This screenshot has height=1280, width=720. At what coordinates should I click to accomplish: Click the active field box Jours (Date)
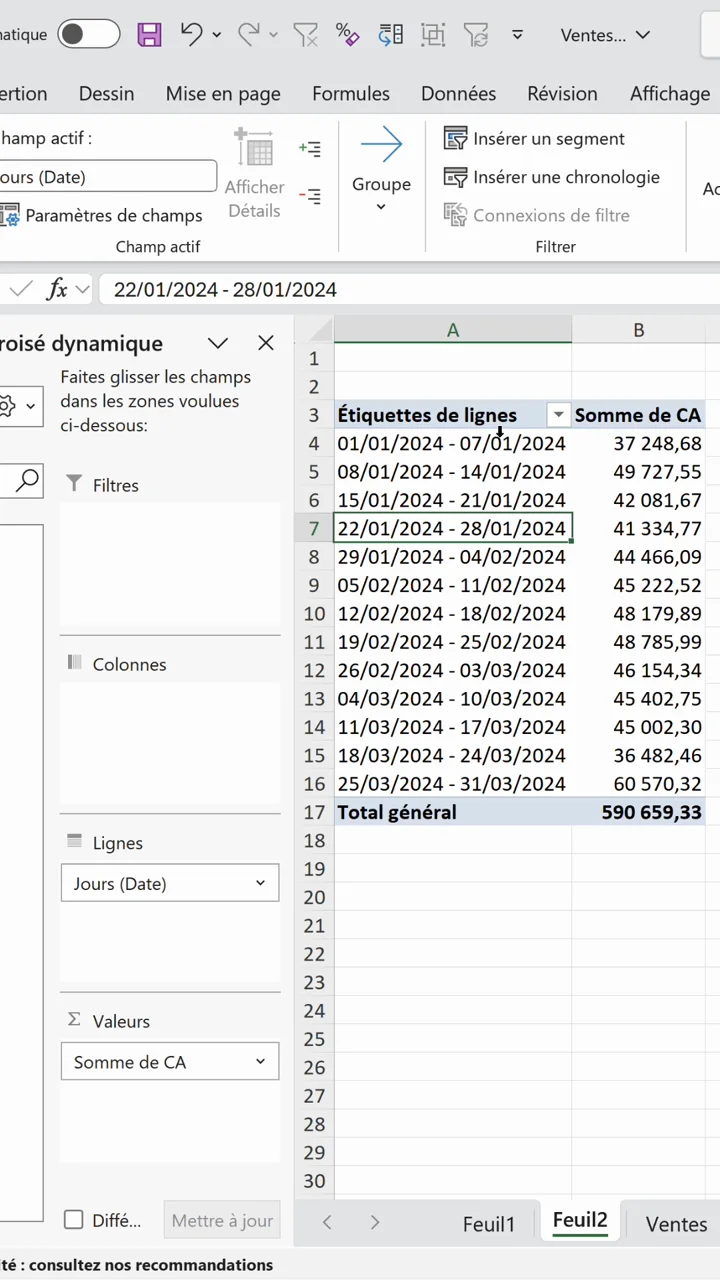[107, 177]
